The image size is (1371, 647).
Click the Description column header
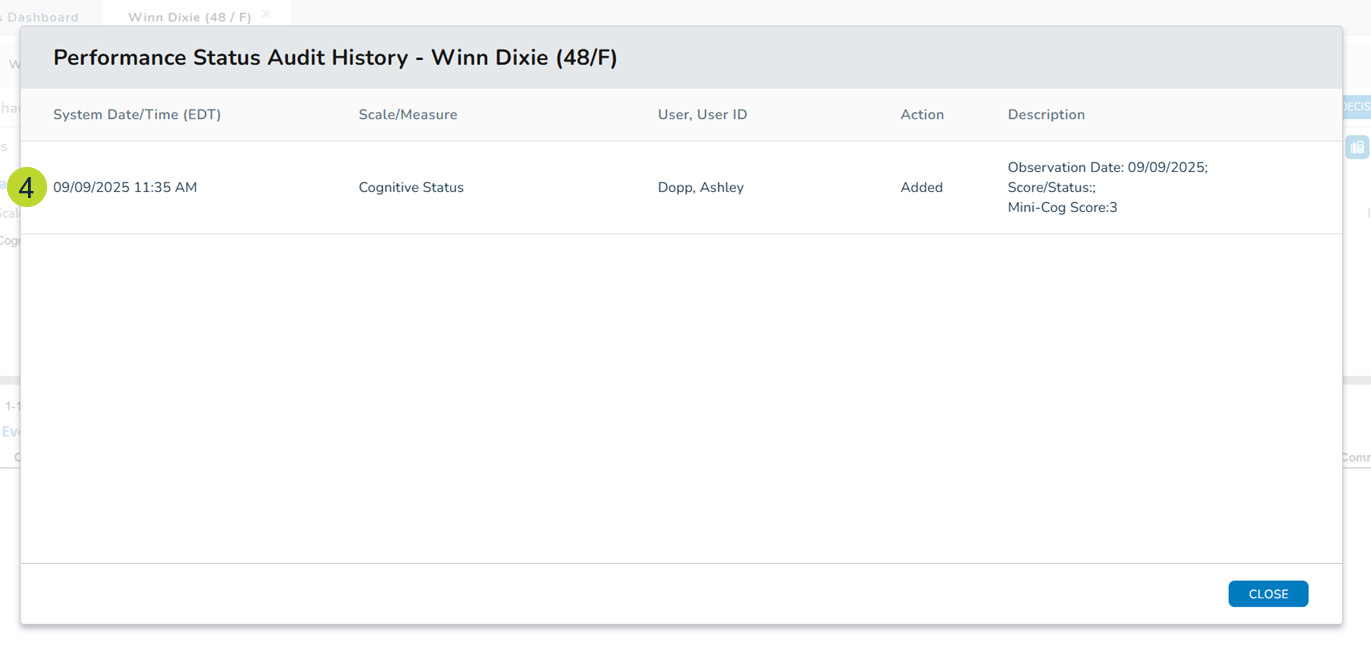pyautogui.click(x=1046, y=115)
